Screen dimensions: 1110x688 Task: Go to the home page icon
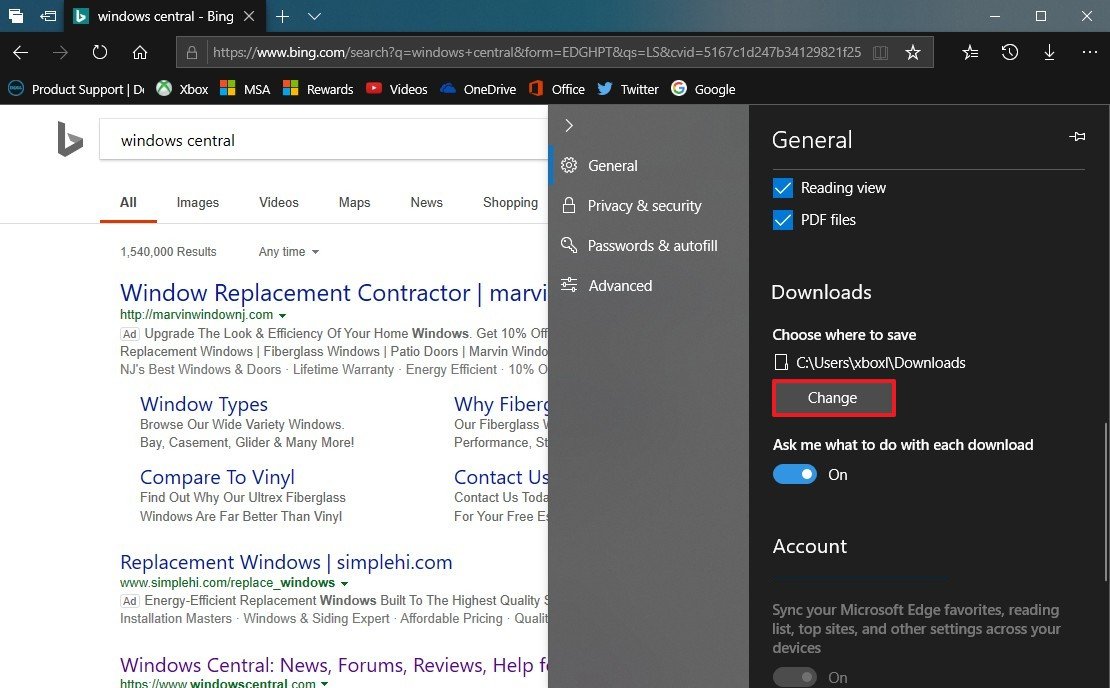(x=140, y=52)
